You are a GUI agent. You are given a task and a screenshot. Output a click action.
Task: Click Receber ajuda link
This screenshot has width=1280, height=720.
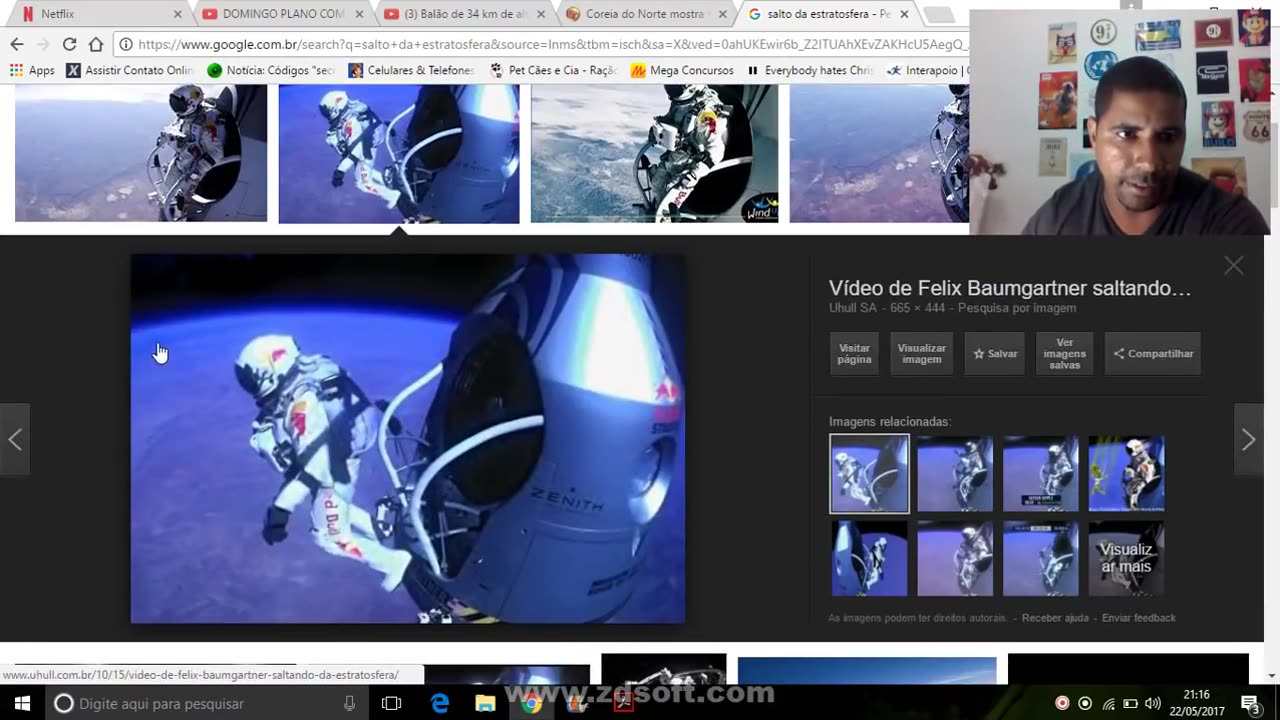tap(1055, 618)
